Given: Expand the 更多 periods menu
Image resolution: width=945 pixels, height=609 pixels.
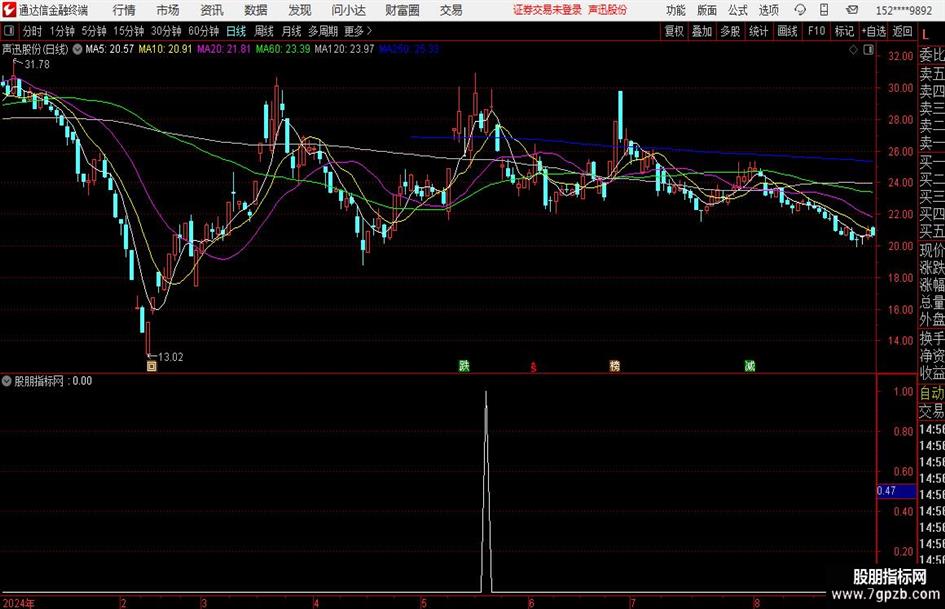Looking at the screenshot, I should click(358, 31).
